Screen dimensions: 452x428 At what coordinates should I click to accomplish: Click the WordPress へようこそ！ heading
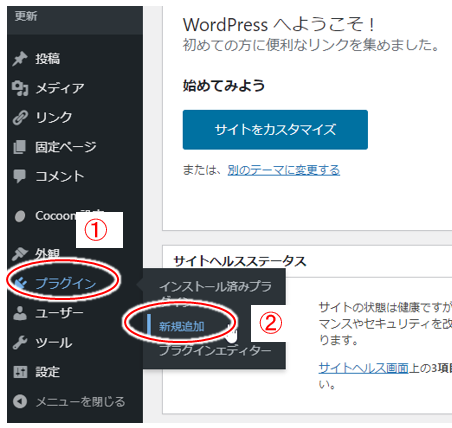pyautogui.click(x=279, y=24)
